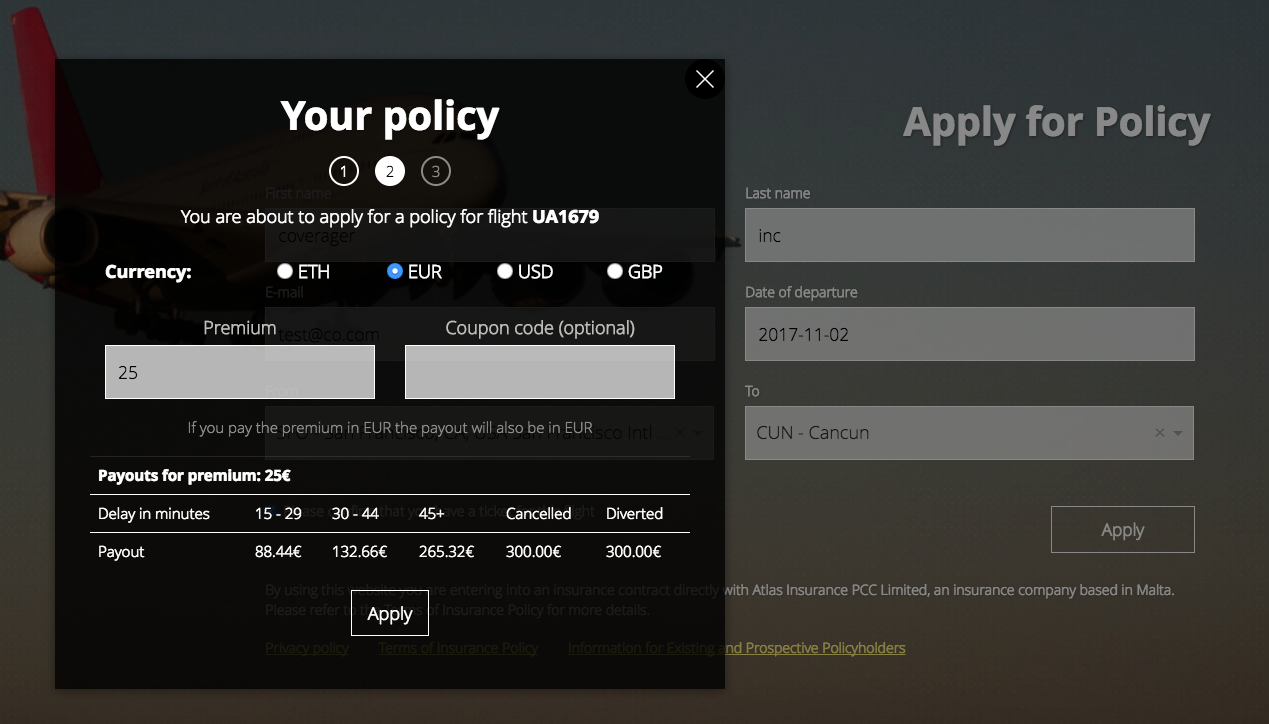Click the Coupon code optional field
1269x724 pixels.
click(x=539, y=371)
